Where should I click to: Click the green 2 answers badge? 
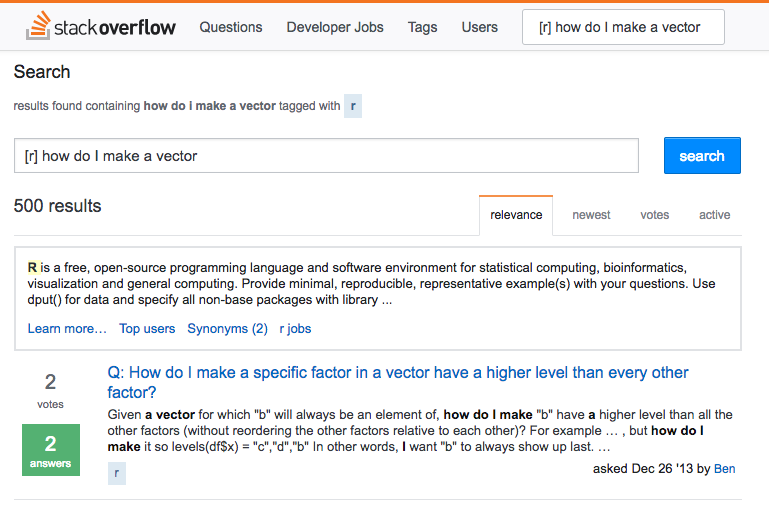[x=50, y=450]
